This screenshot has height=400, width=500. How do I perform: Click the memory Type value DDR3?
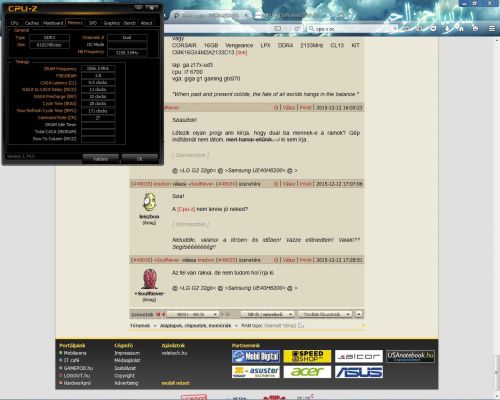[x=49, y=38]
